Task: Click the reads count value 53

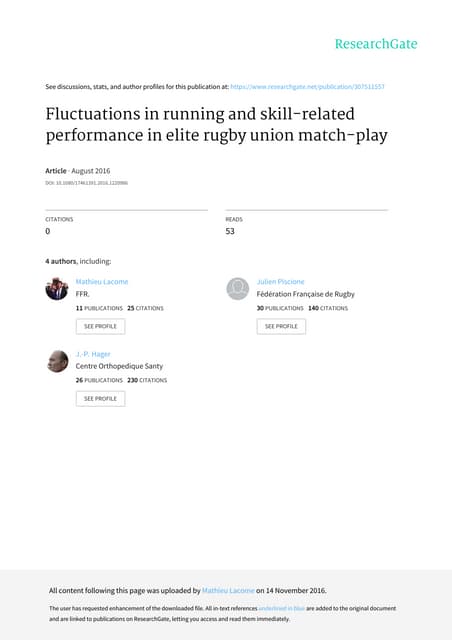Action: pyautogui.click(x=230, y=231)
